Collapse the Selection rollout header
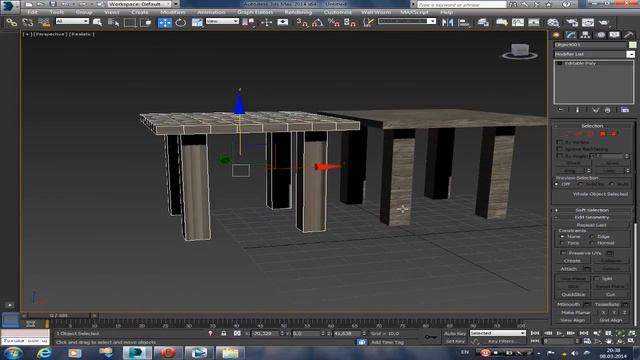Image resolution: width=640 pixels, height=360 pixels. click(592, 126)
